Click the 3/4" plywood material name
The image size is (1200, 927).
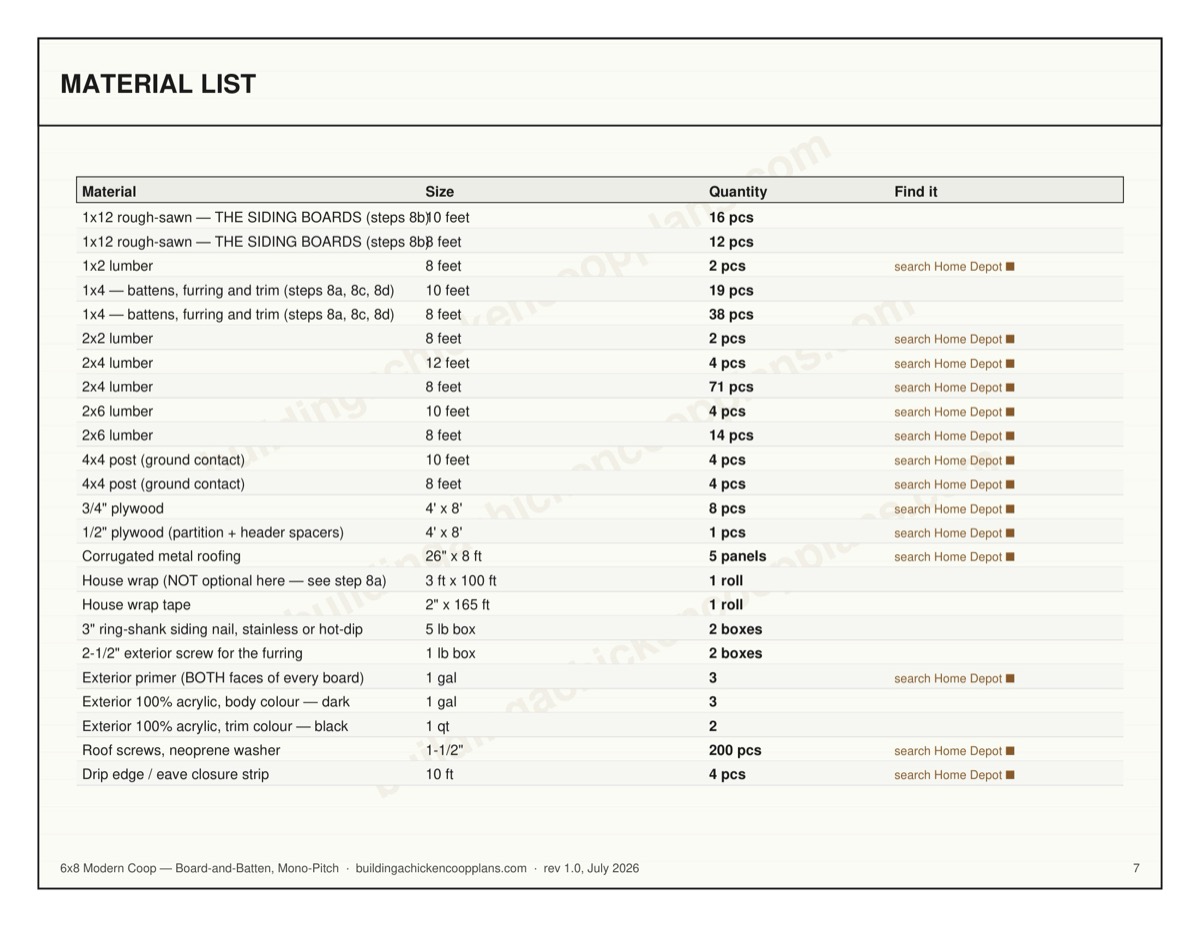coord(123,508)
